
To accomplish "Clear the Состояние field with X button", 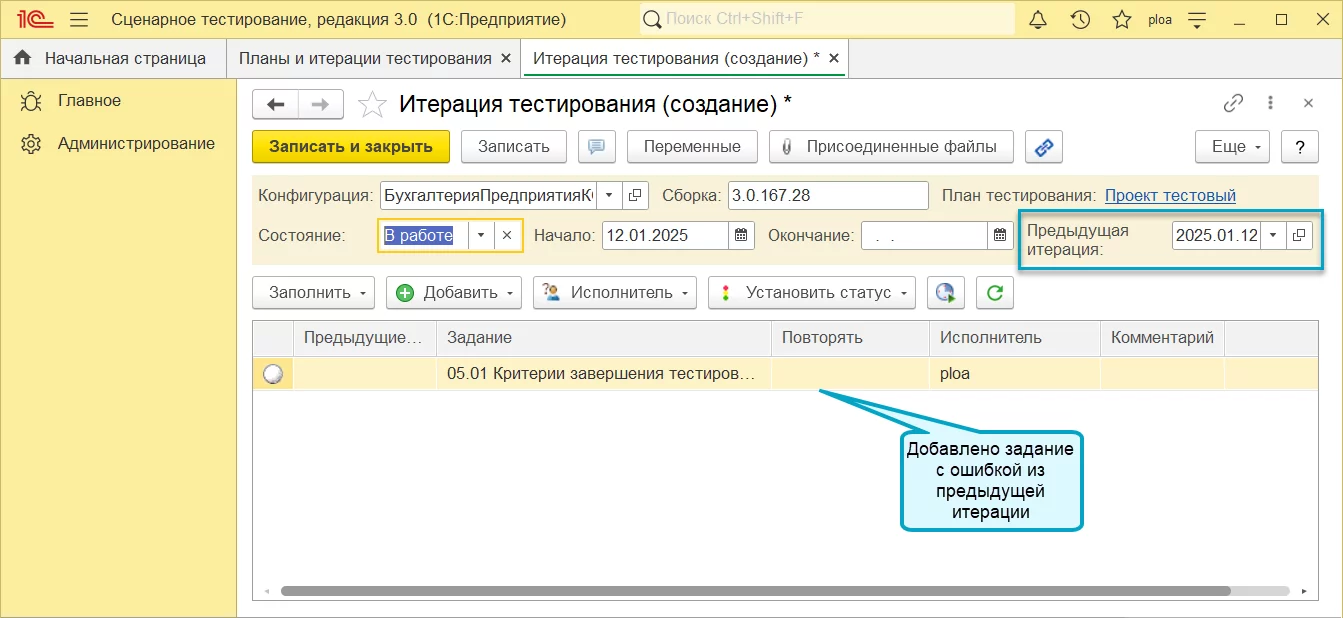I will coord(507,236).
